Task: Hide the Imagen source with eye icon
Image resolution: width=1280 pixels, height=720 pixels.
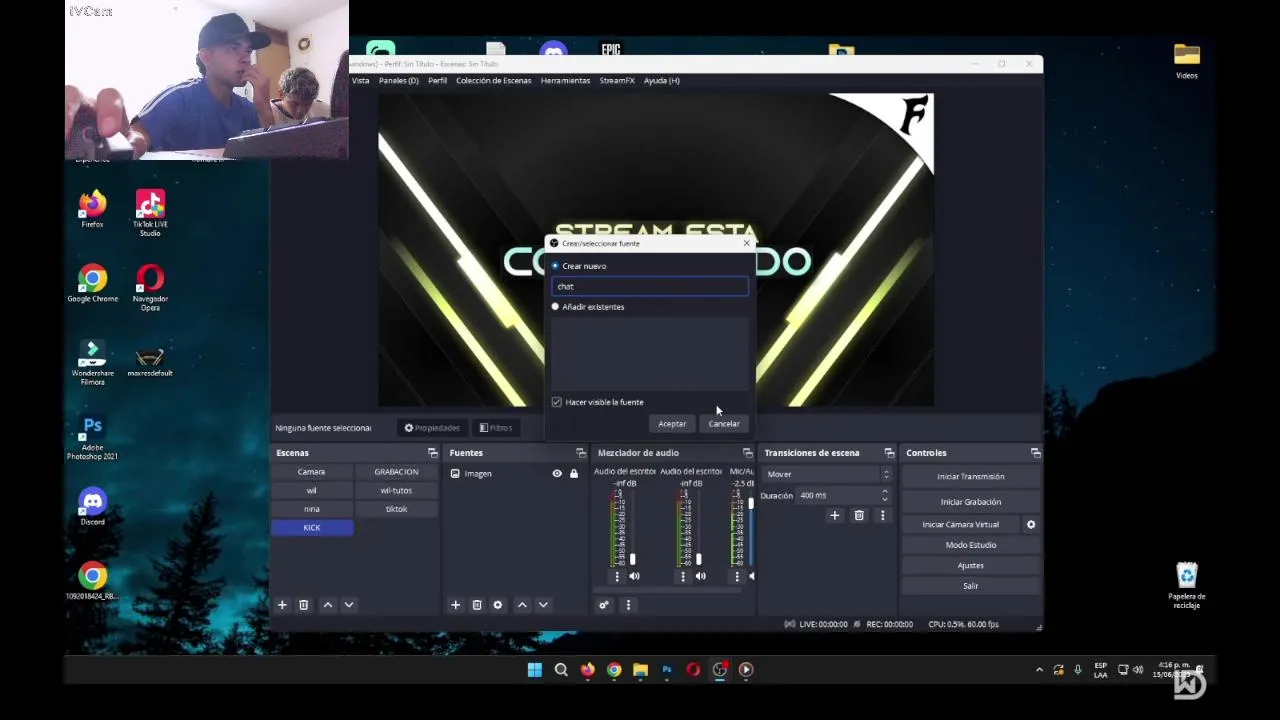Action: click(x=557, y=473)
